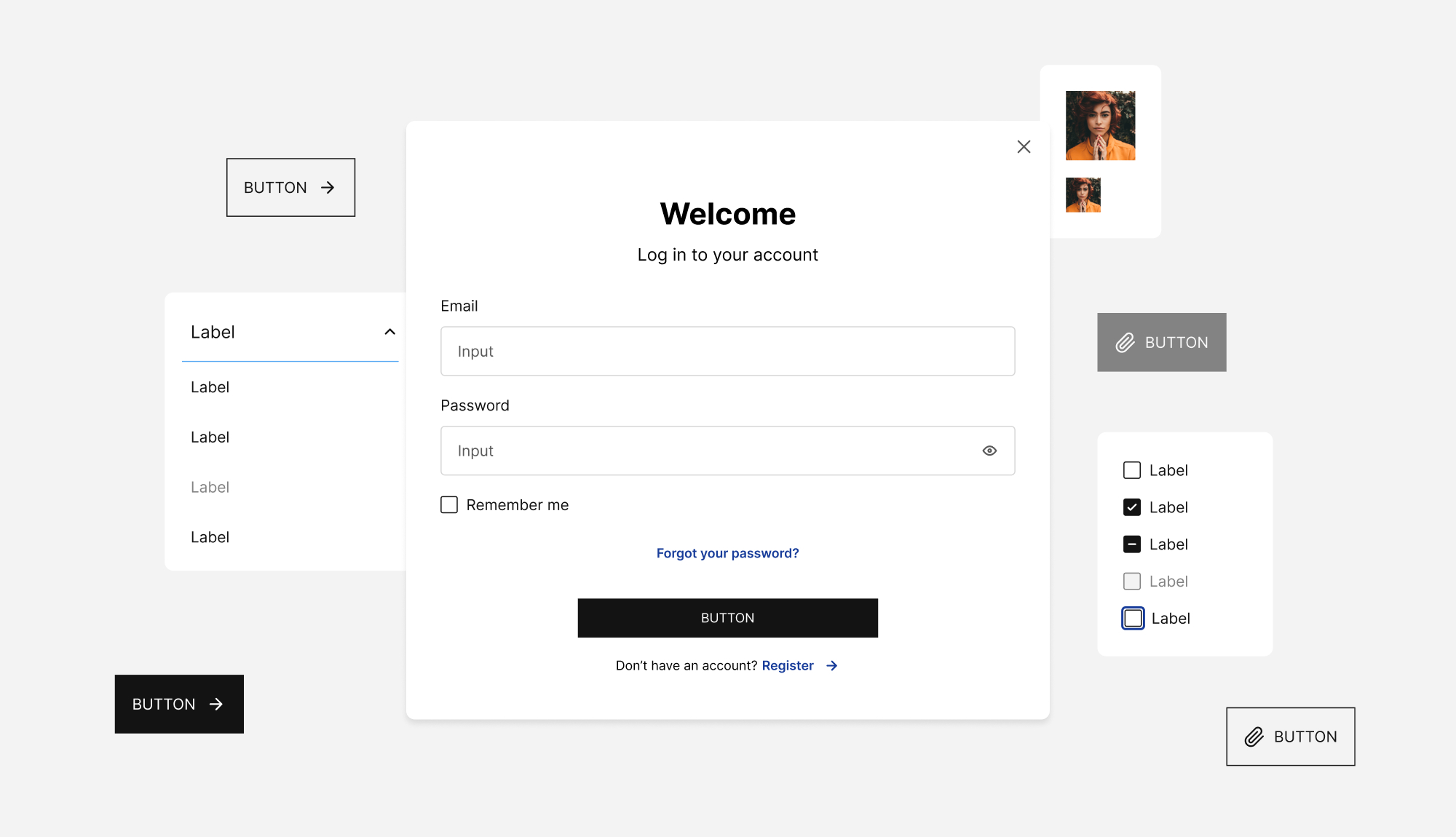Click the Register link
The image size is (1456, 837).
tap(788, 666)
